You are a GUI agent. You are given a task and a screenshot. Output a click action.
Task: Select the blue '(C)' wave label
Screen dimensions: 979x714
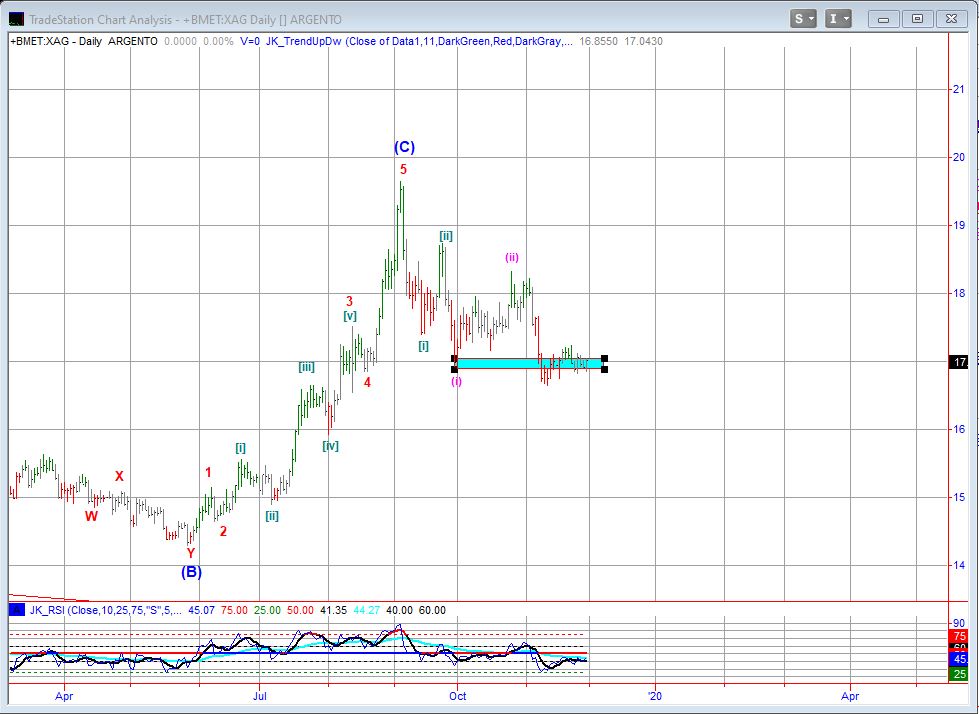tap(404, 147)
